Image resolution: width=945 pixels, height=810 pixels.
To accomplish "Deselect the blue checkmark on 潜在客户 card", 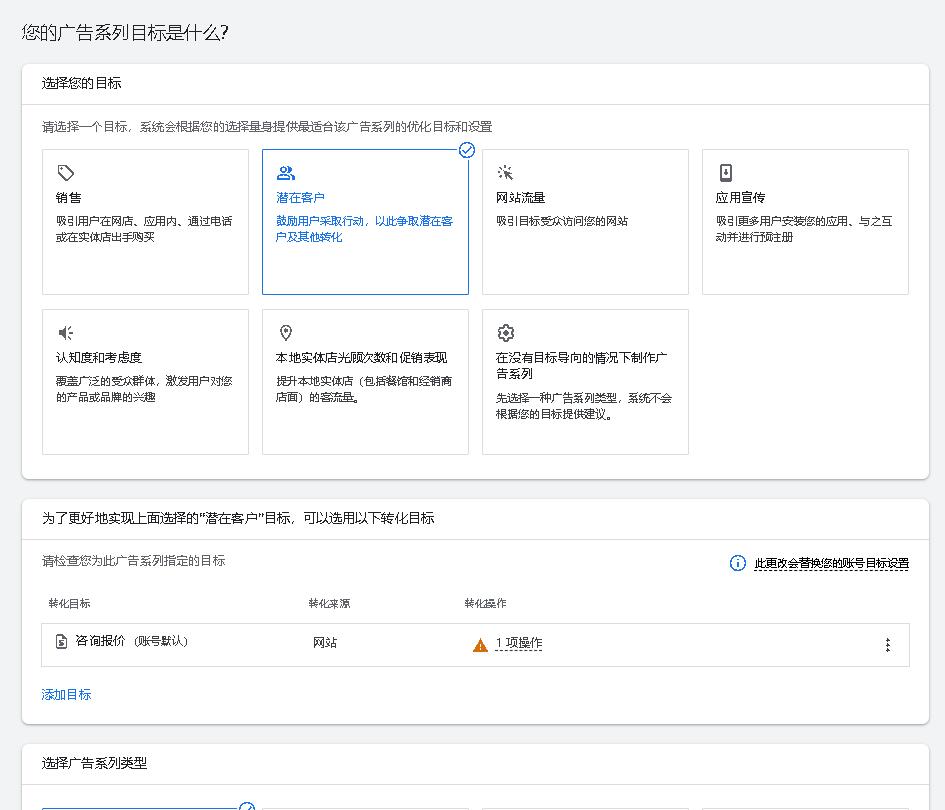I will [x=466, y=150].
